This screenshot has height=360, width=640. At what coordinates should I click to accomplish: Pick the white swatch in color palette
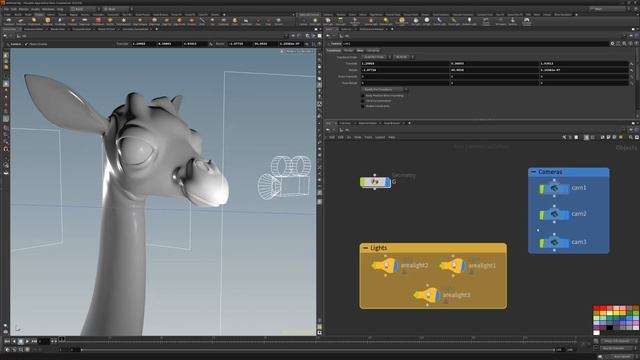[x=596, y=333]
